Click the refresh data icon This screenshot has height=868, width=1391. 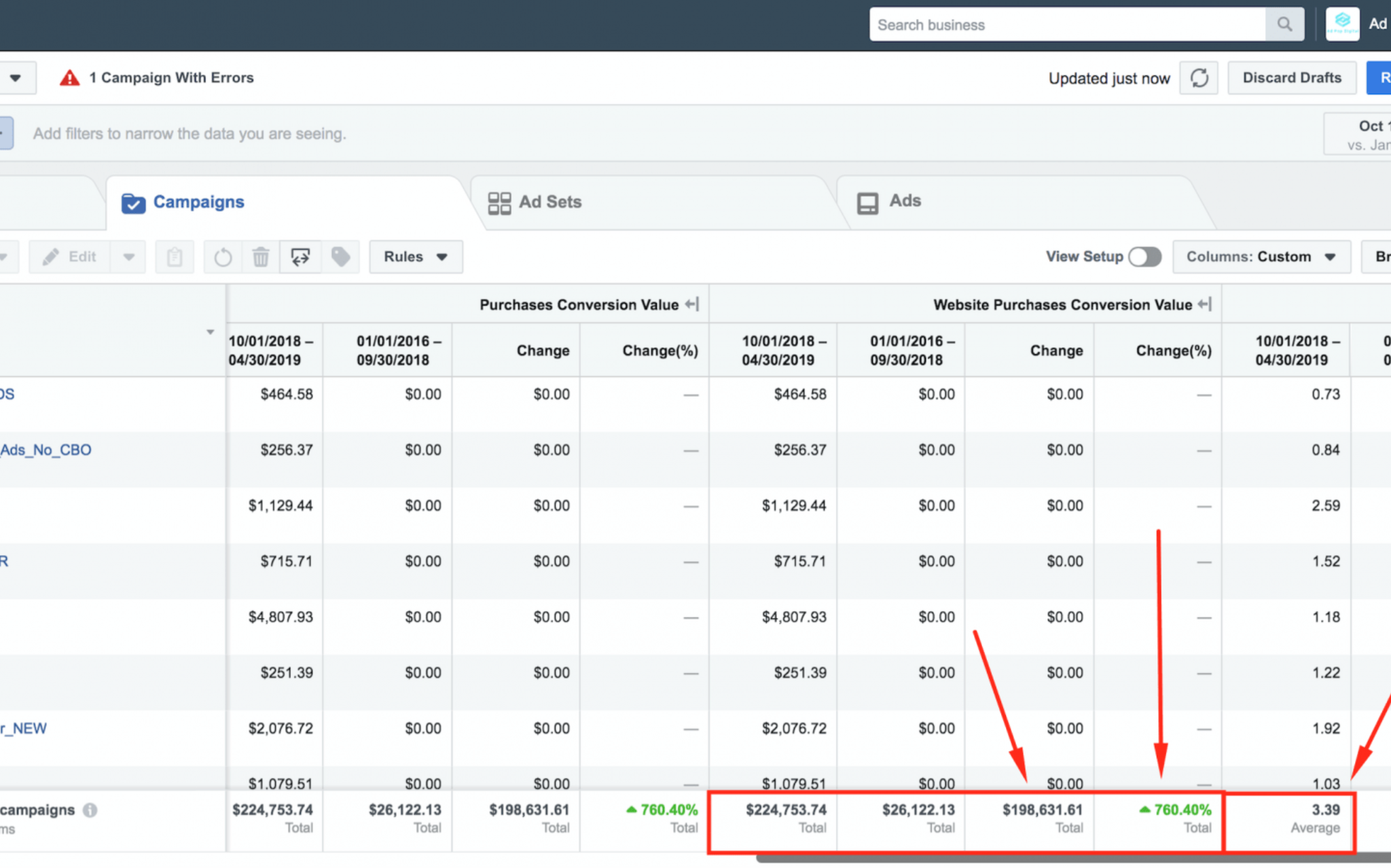[1199, 78]
